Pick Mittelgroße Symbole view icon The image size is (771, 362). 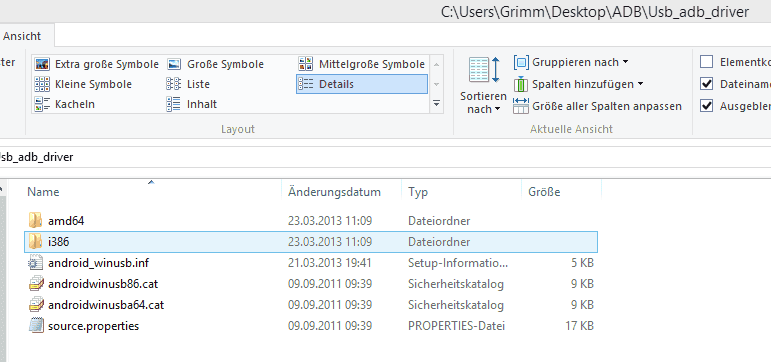(x=305, y=63)
